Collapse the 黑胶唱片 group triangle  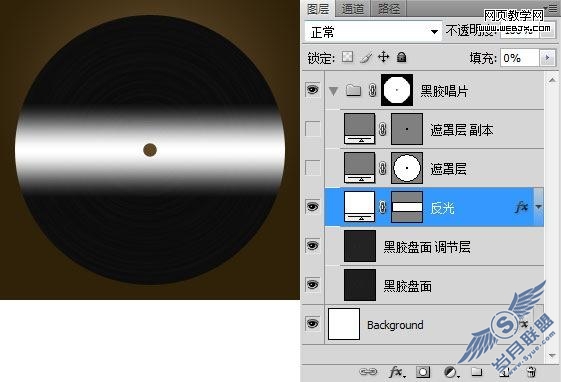[333, 91]
